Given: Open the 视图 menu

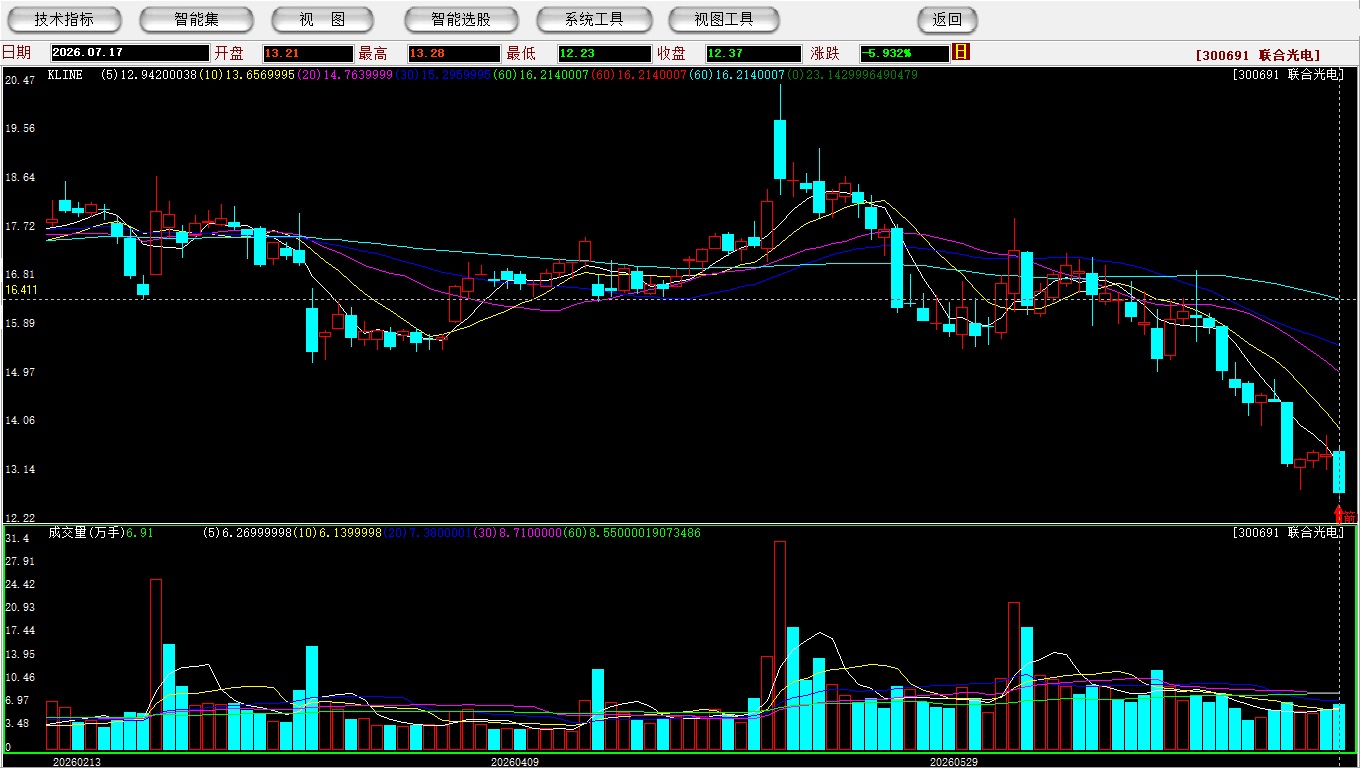Looking at the screenshot, I should pos(322,19).
